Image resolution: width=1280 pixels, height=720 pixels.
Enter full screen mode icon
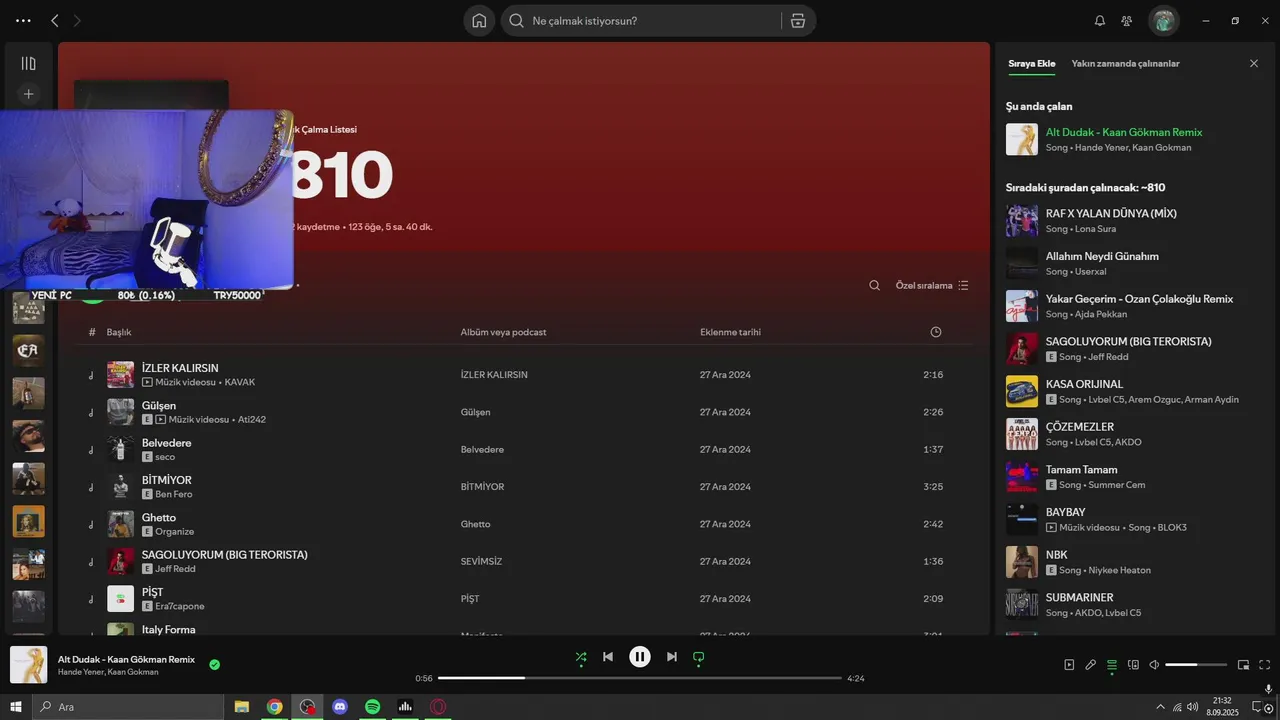tap(1265, 664)
